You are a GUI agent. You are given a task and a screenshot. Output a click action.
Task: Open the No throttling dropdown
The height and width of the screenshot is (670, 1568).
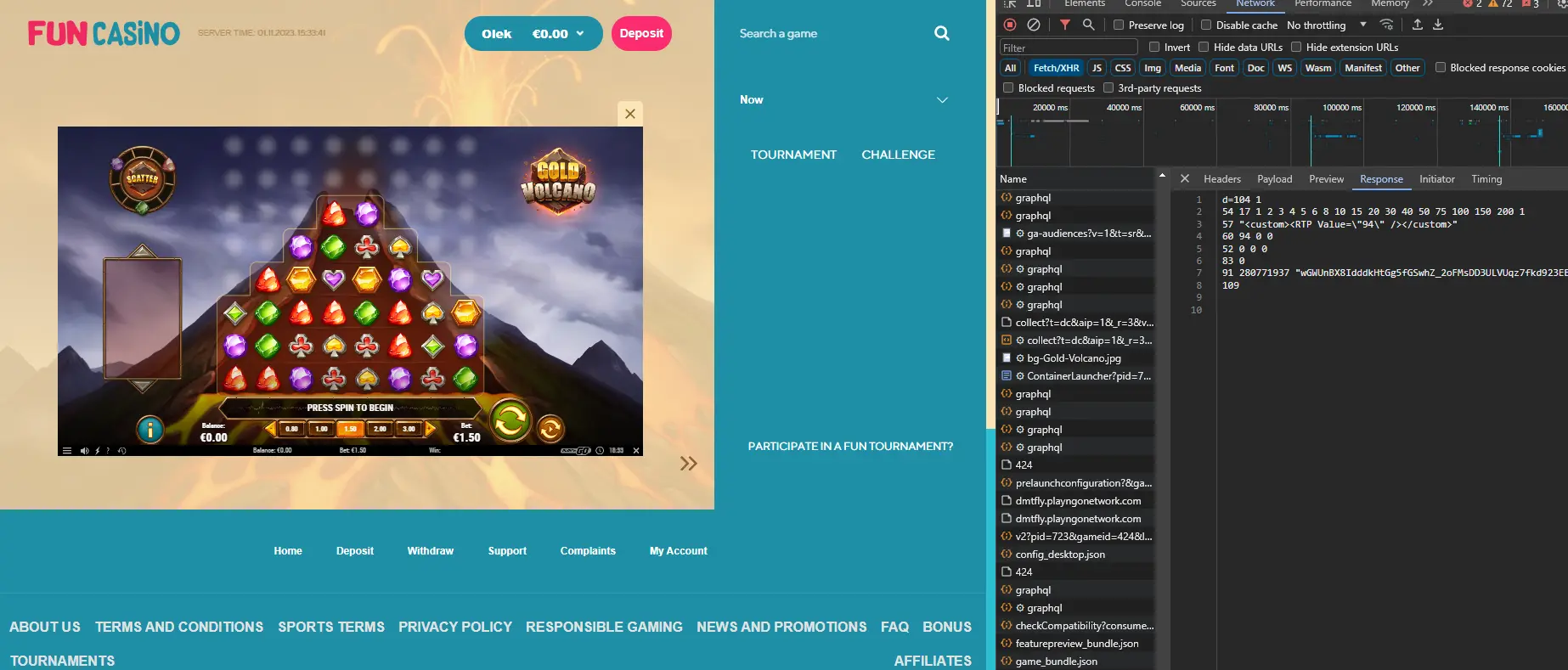[1326, 25]
